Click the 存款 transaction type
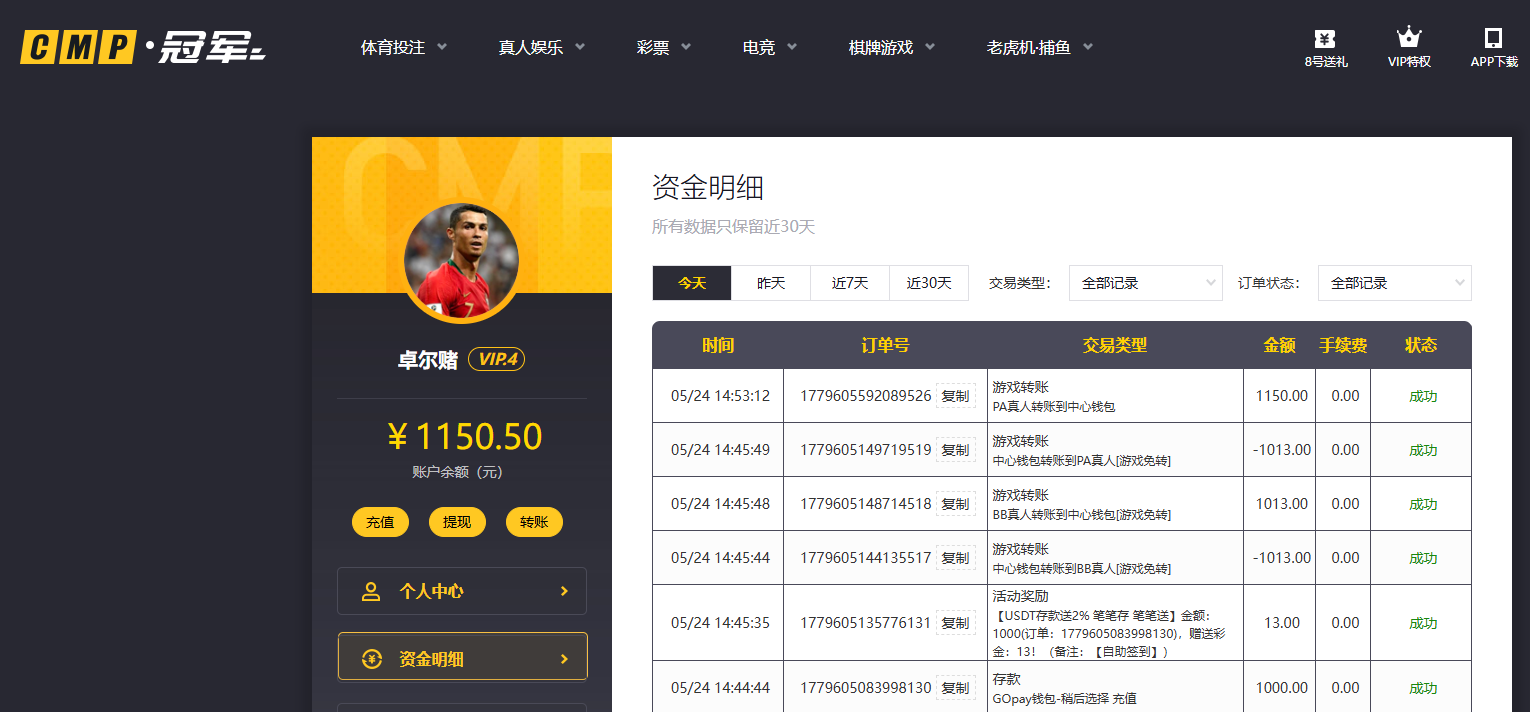The image size is (1530, 712). click(x=1006, y=679)
